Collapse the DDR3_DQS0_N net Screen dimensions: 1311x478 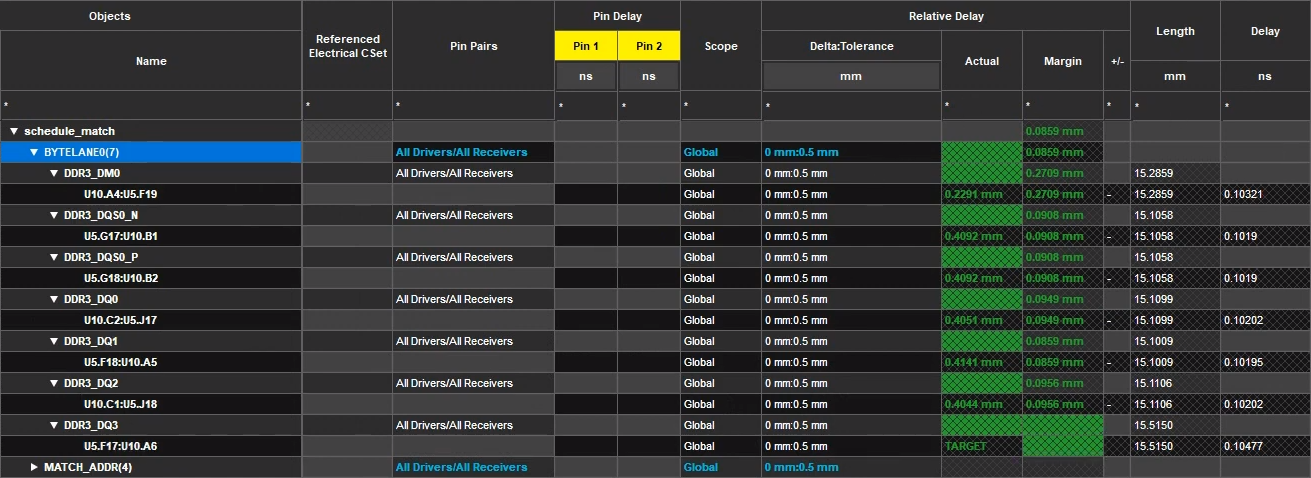pyautogui.click(x=54, y=215)
